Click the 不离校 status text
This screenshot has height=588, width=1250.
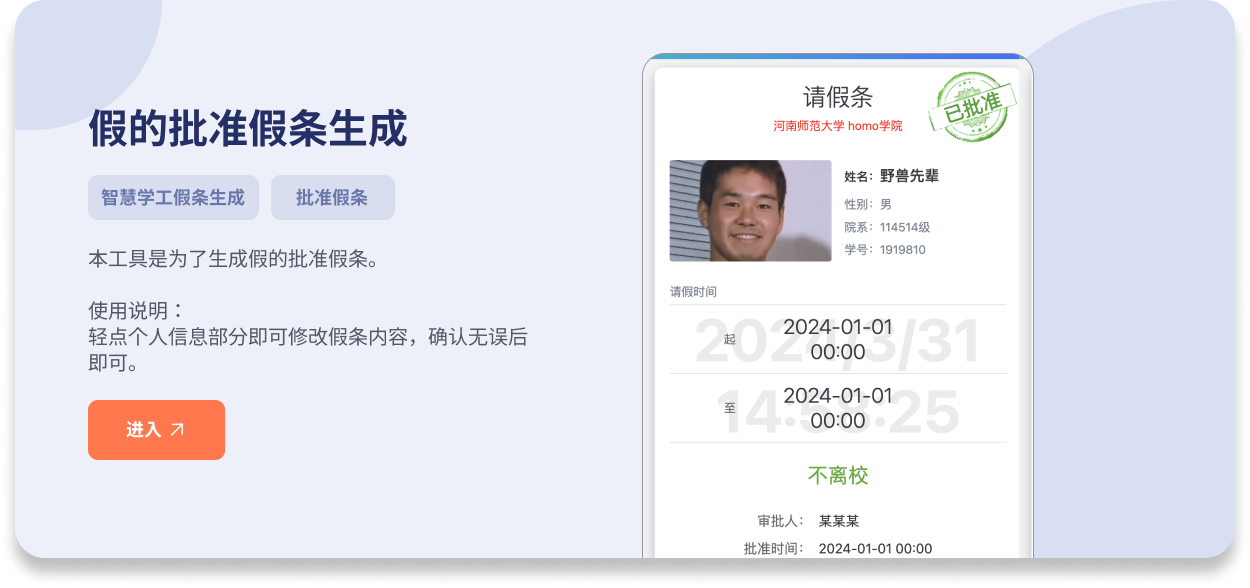(x=838, y=475)
